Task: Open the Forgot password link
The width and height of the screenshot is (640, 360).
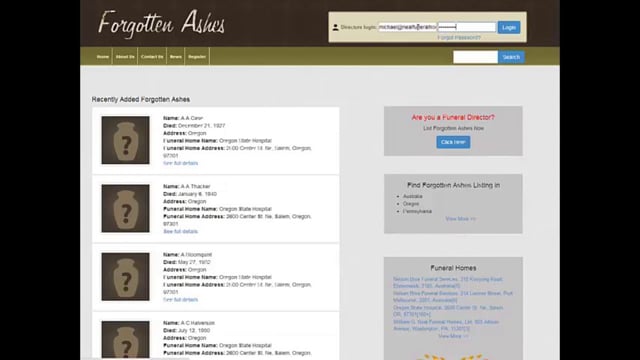Action: pyautogui.click(x=459, y=38)
